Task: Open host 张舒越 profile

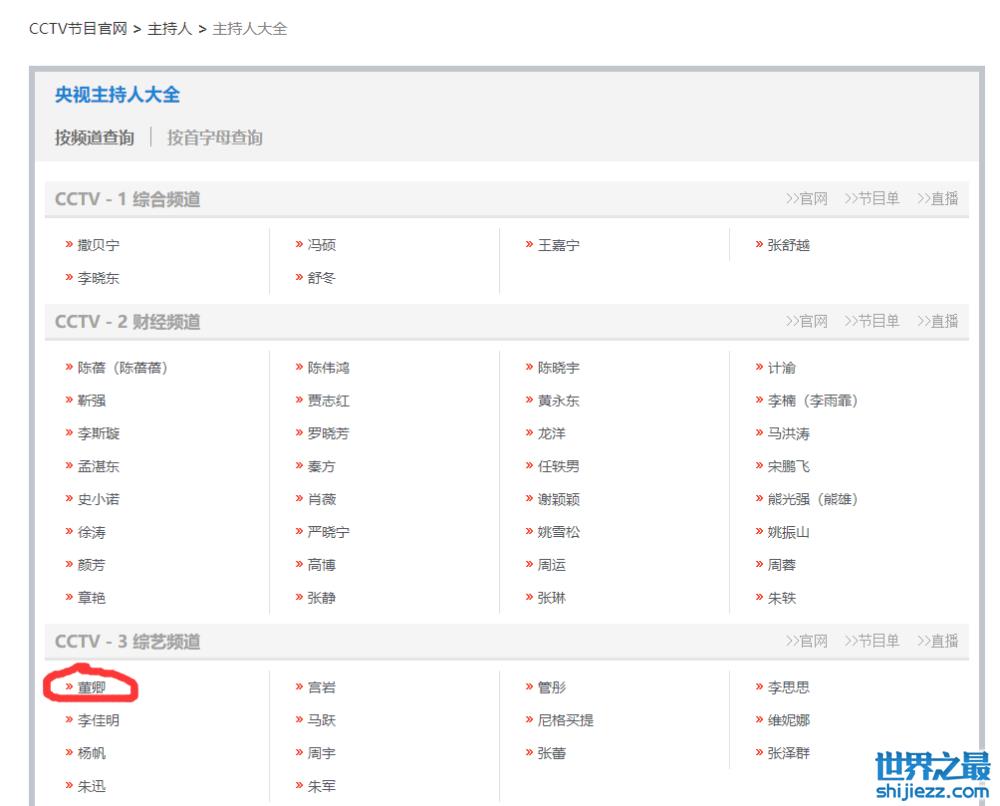Action: [788, 245]
